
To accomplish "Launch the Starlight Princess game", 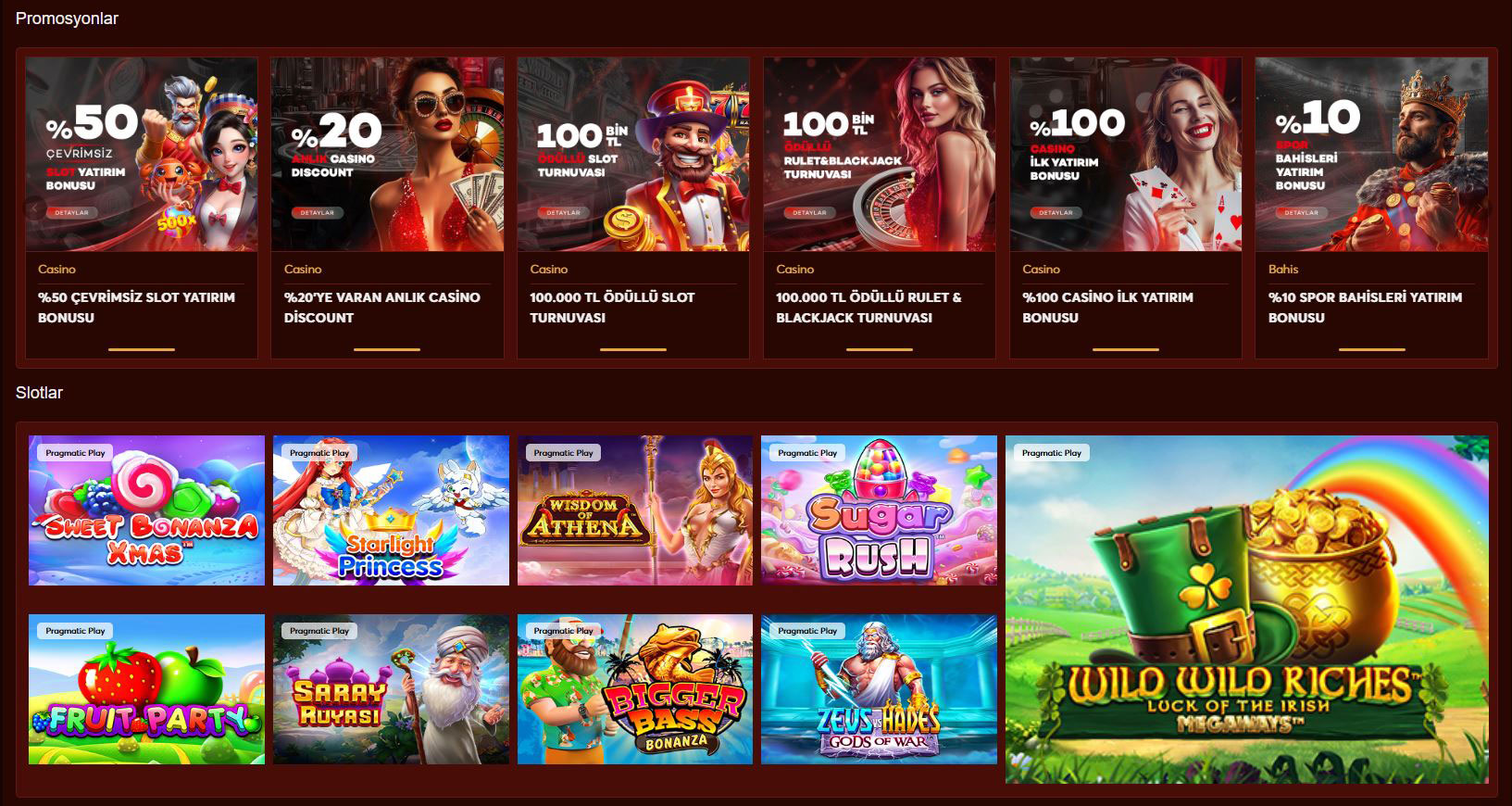I will [x=391, y=510].
